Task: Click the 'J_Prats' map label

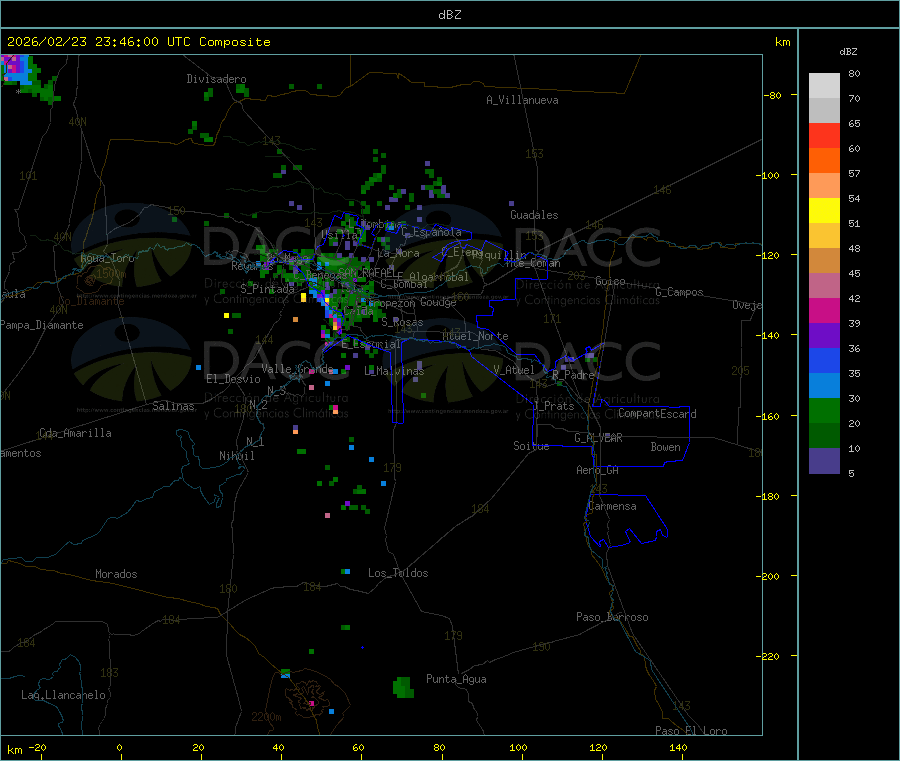Action: (x=554, y=406)
